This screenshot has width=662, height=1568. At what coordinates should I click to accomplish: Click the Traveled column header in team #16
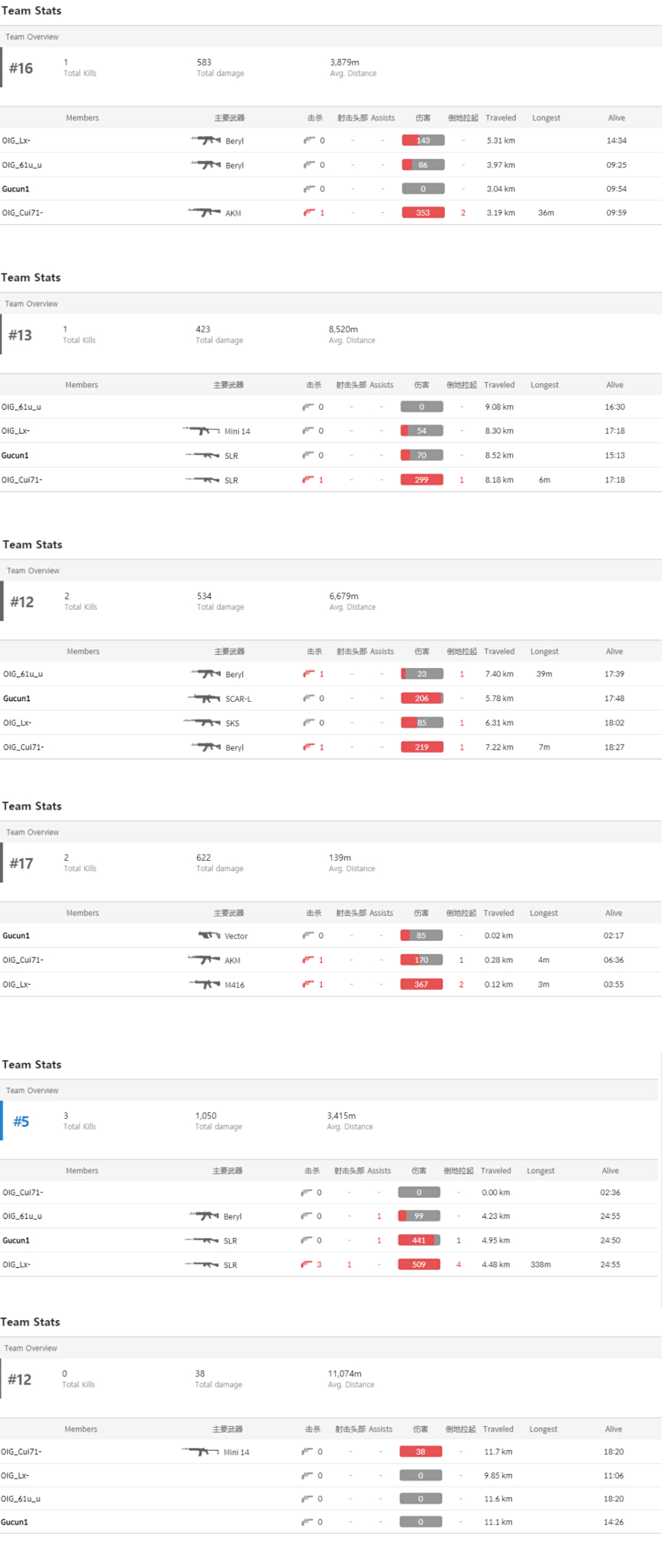click(500, 117)
